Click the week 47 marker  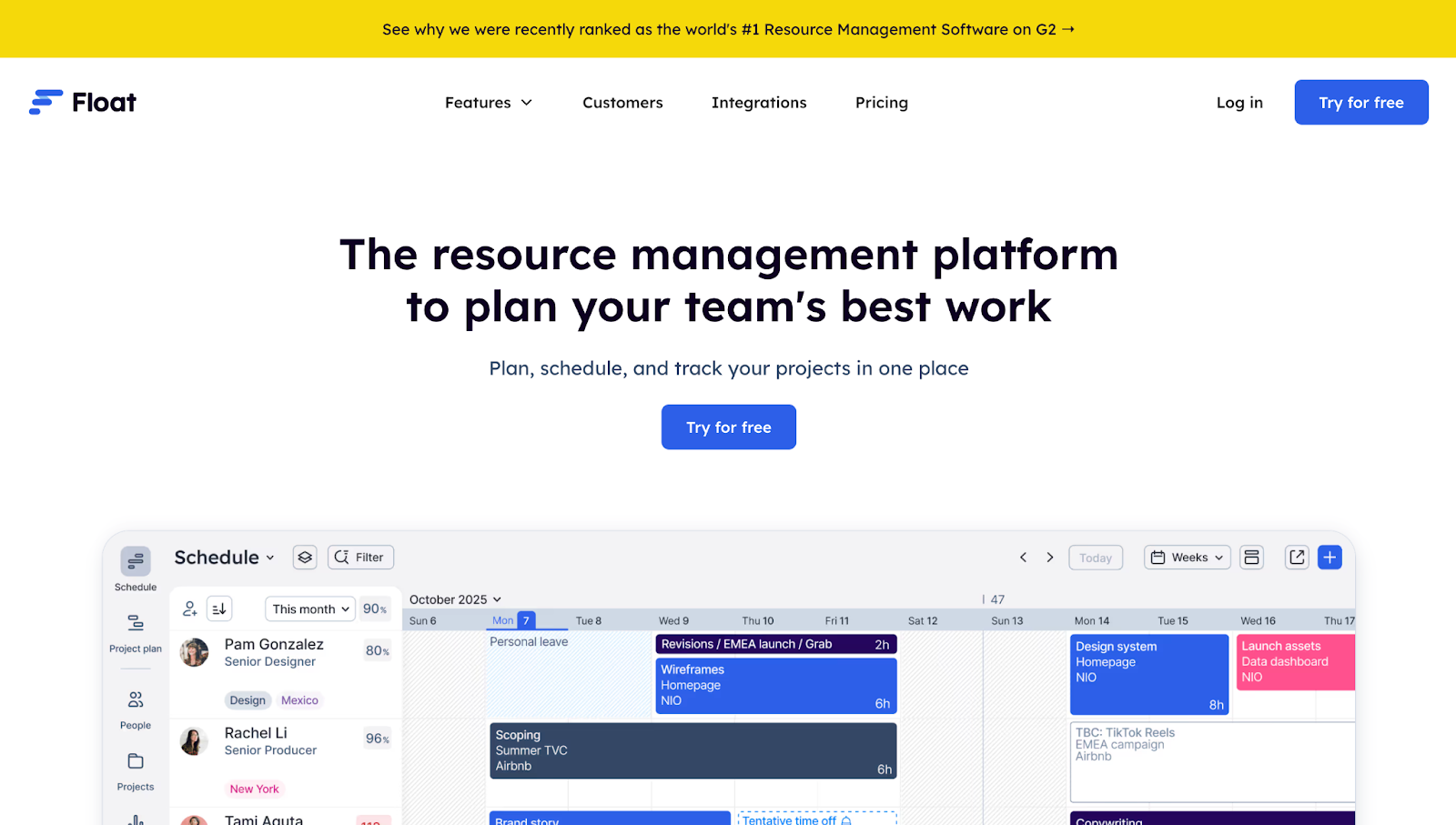coord(997,599)
